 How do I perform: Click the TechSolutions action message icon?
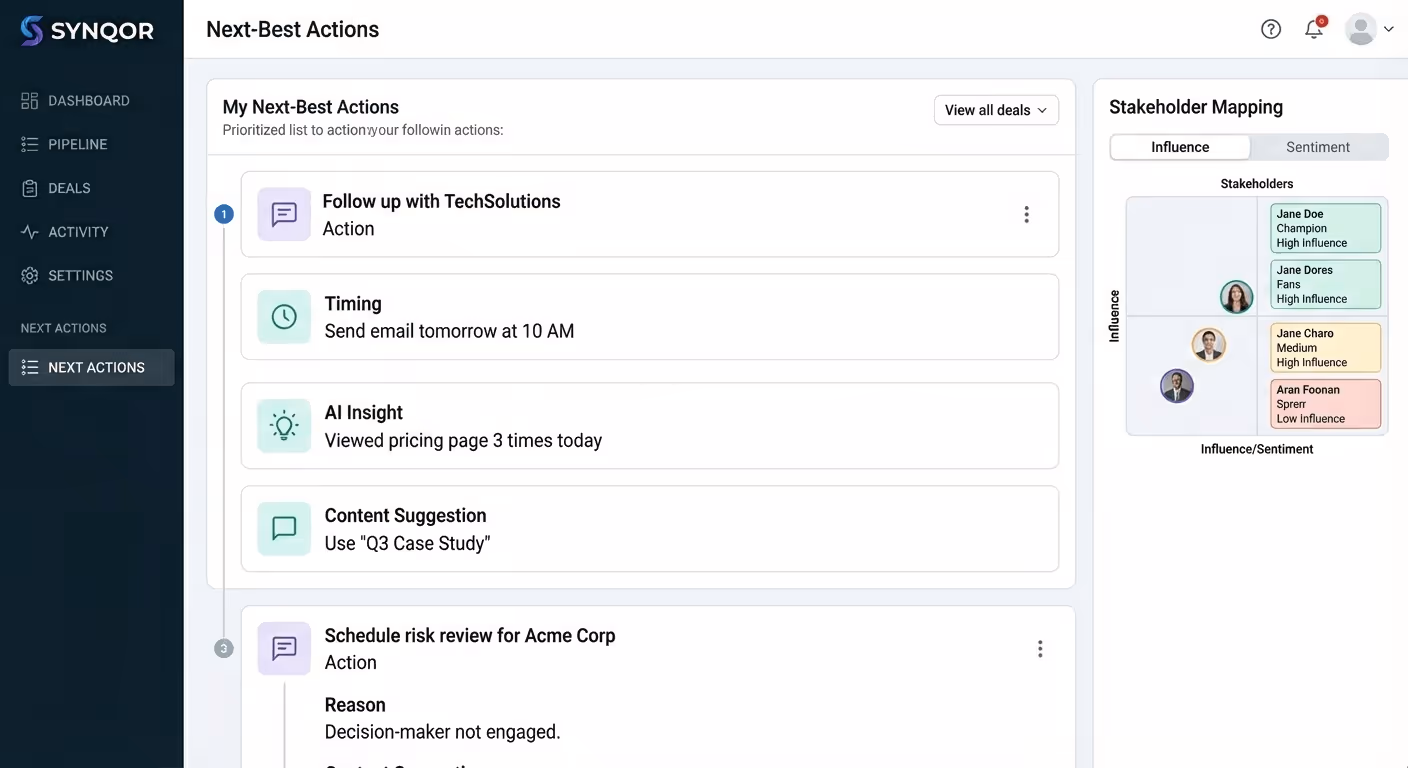pyautogui.click(x=284, y=214)
